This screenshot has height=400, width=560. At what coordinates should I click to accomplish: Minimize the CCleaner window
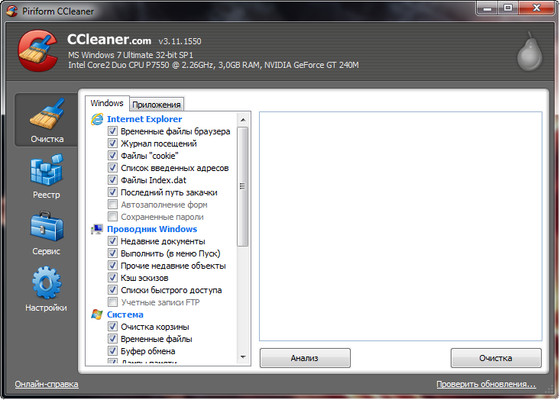487,8
